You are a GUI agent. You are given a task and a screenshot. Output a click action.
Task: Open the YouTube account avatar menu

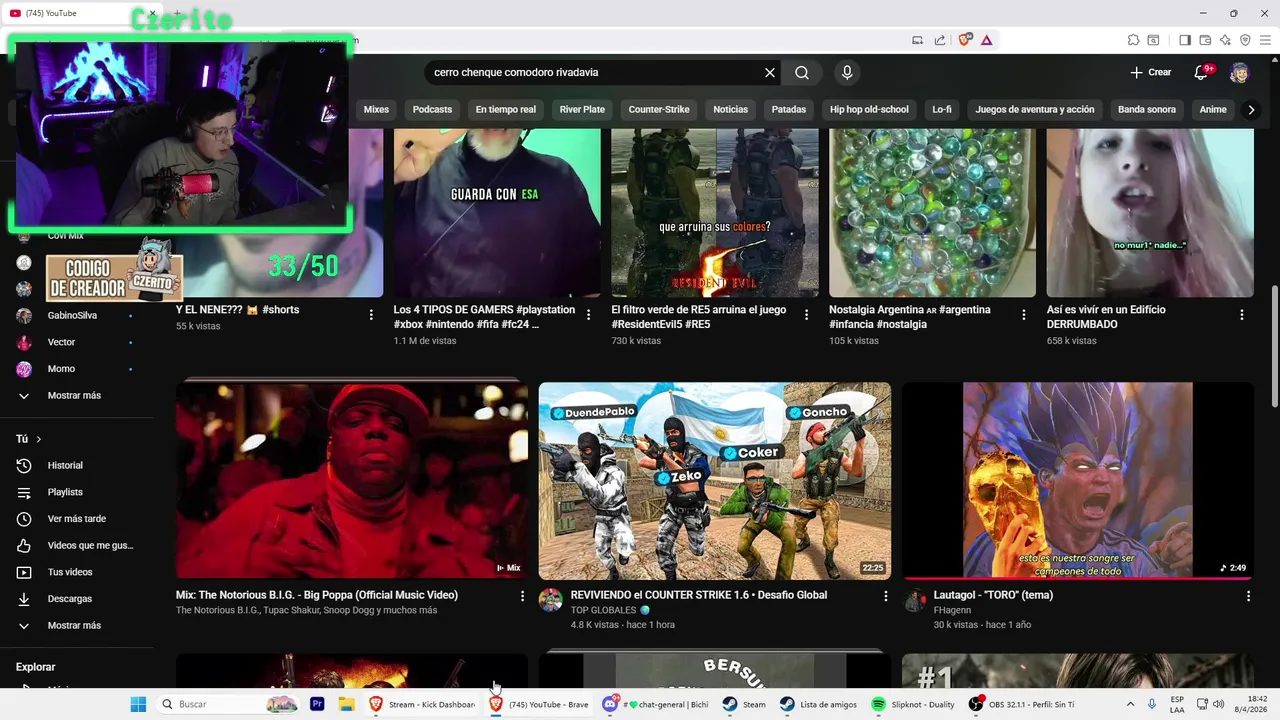click(x=1239, y=72)
